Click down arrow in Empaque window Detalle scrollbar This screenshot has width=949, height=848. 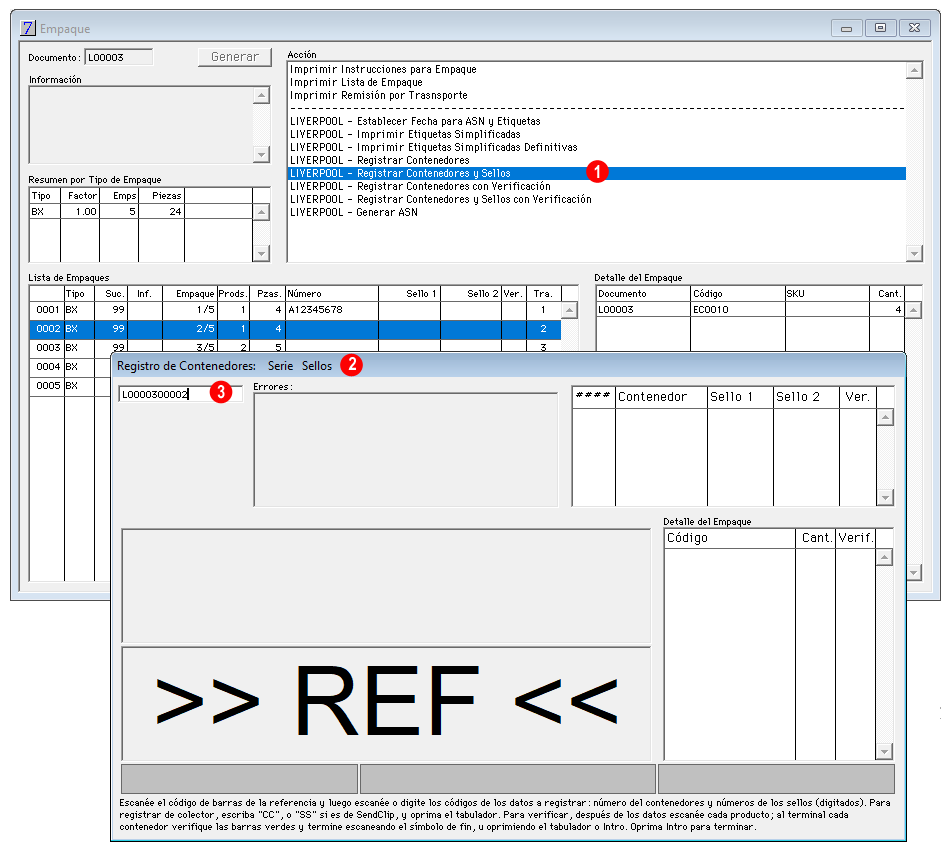914,572
